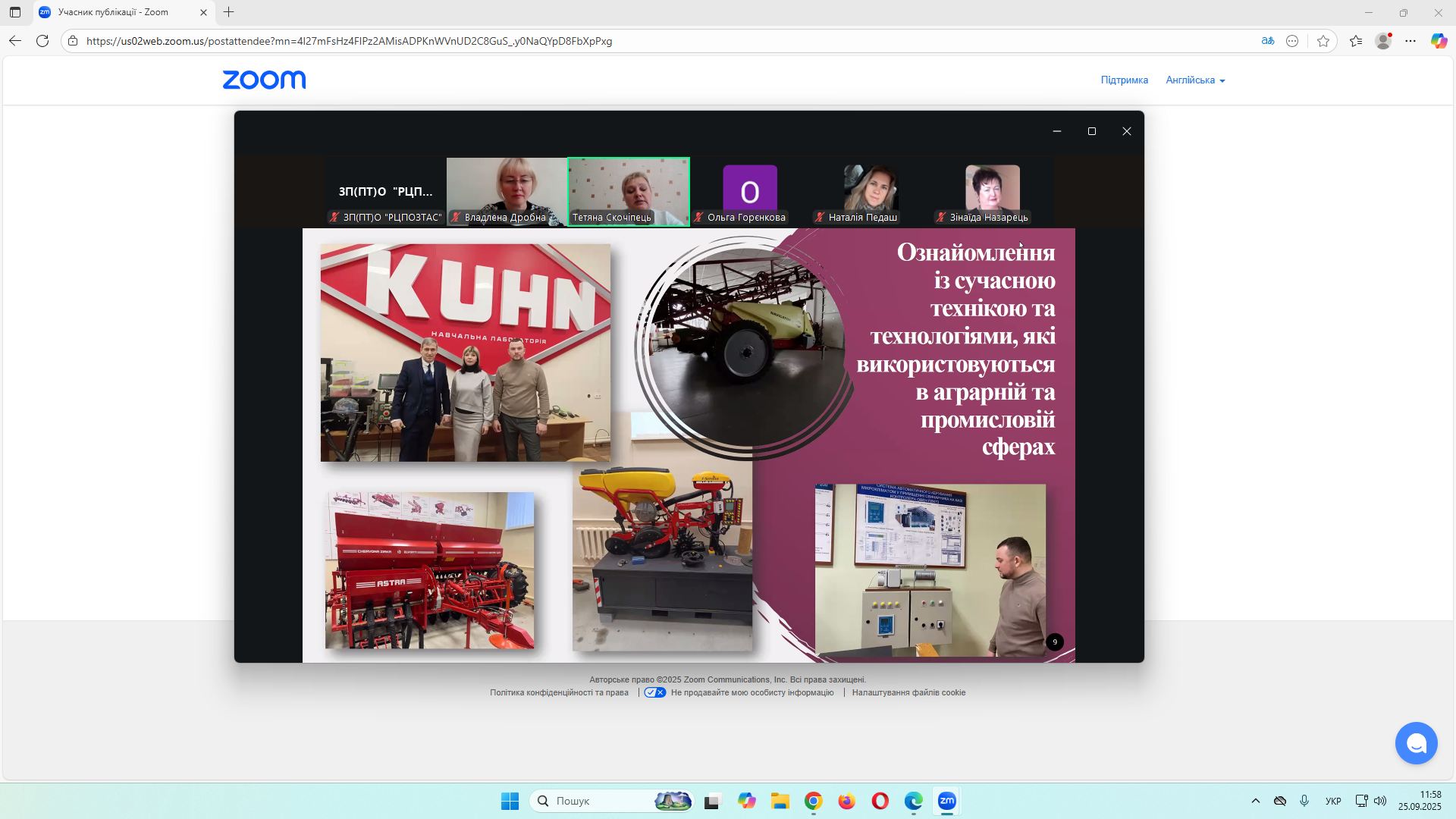This screenshot has height=819, width=1456.
Task: Open Налаштування файлів cookie link
Action: (908, 692)
